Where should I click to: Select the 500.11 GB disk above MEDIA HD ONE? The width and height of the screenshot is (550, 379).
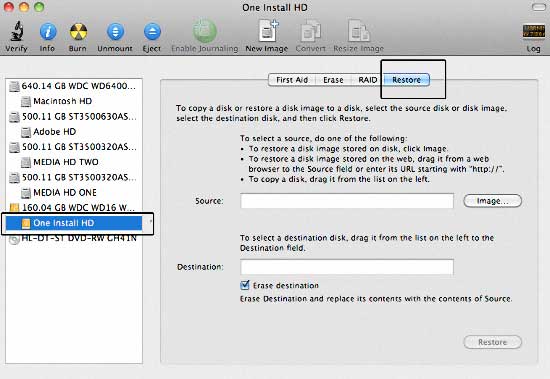[x=74, y=177]
